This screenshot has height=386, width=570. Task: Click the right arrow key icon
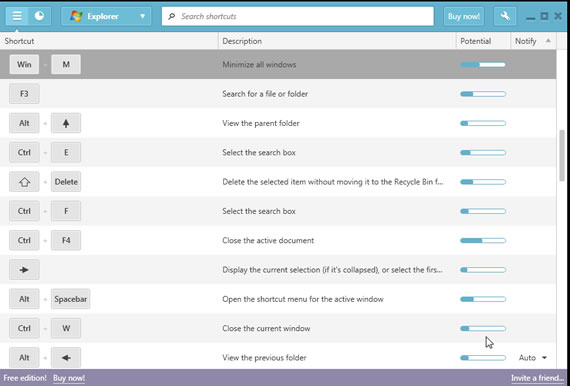(24, 270)
